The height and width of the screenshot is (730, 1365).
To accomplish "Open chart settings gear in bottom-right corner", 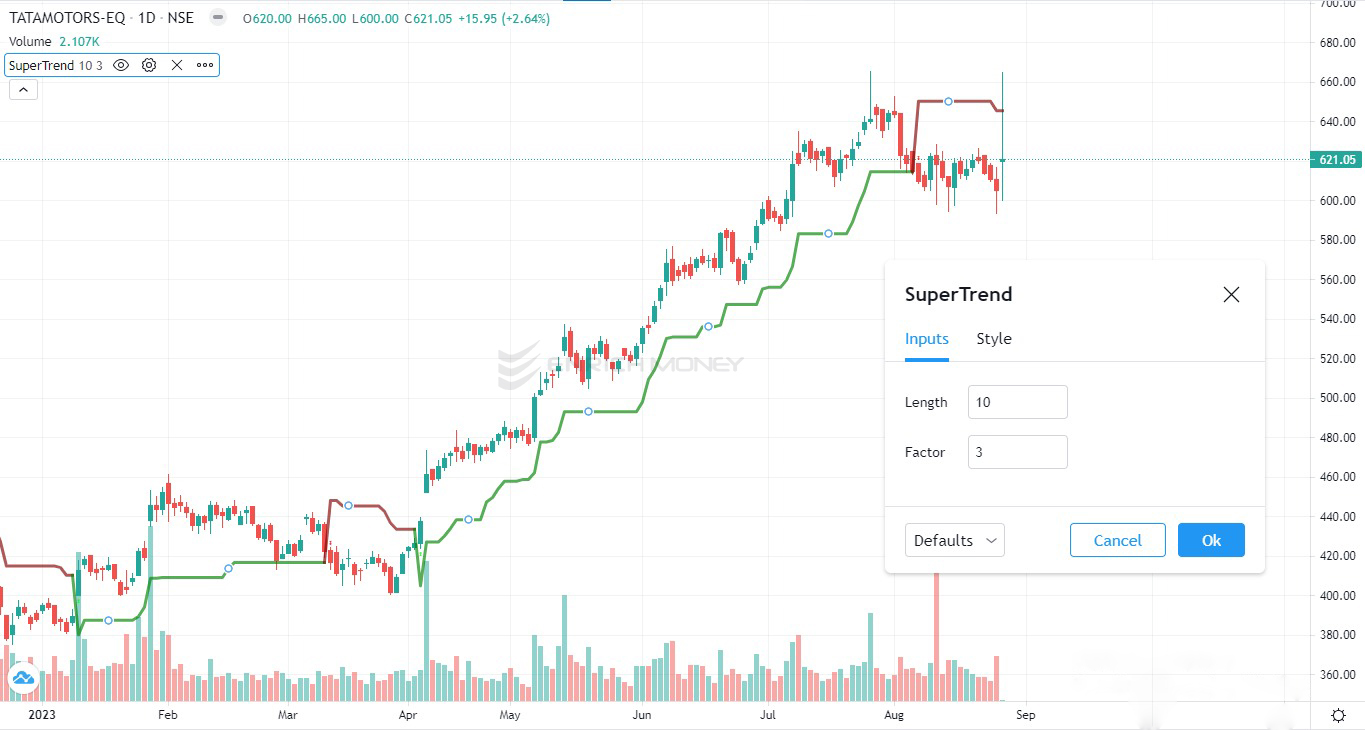I will [x=1338, y=715].
